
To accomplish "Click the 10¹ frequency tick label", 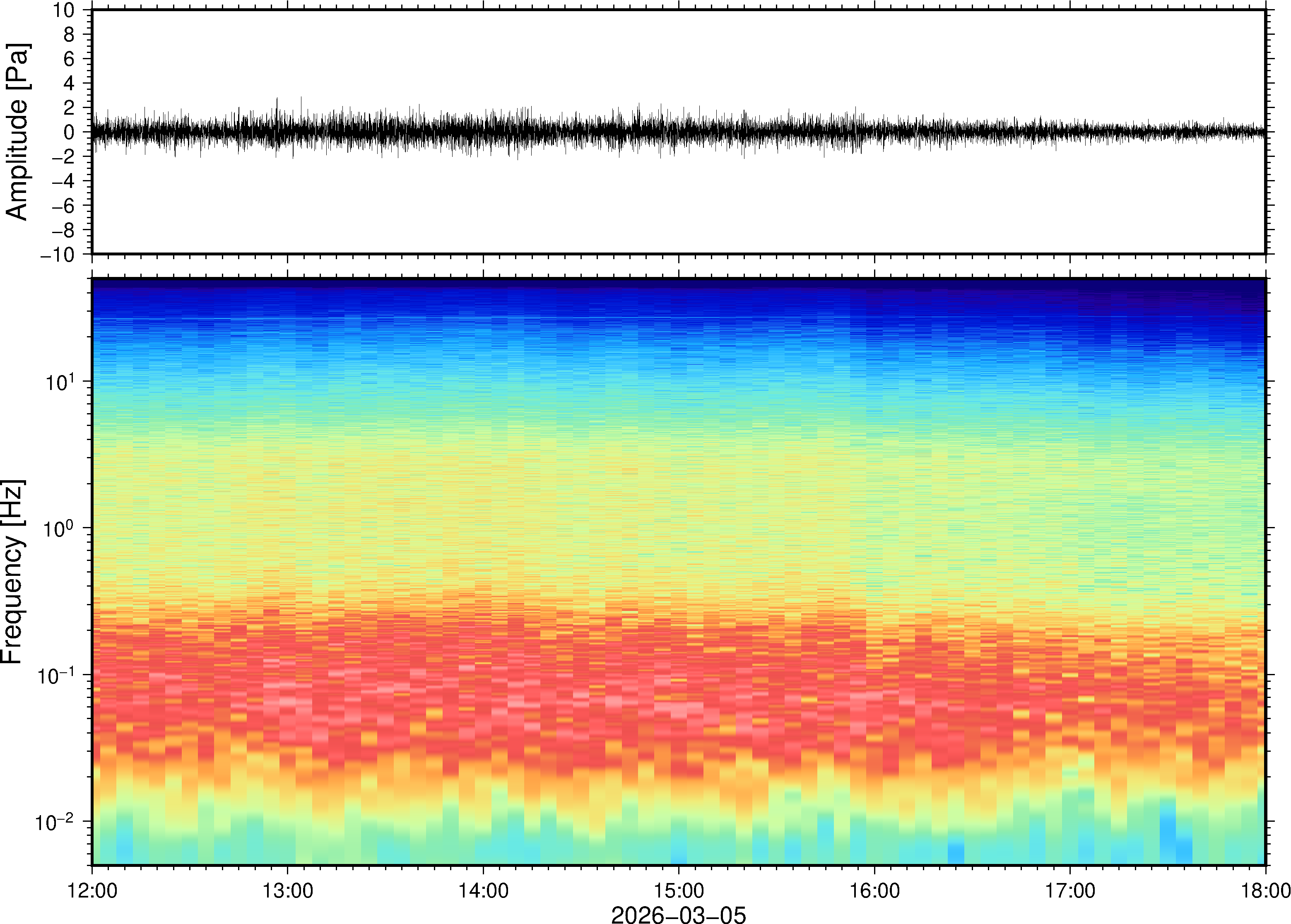I will tap(60, 382).
